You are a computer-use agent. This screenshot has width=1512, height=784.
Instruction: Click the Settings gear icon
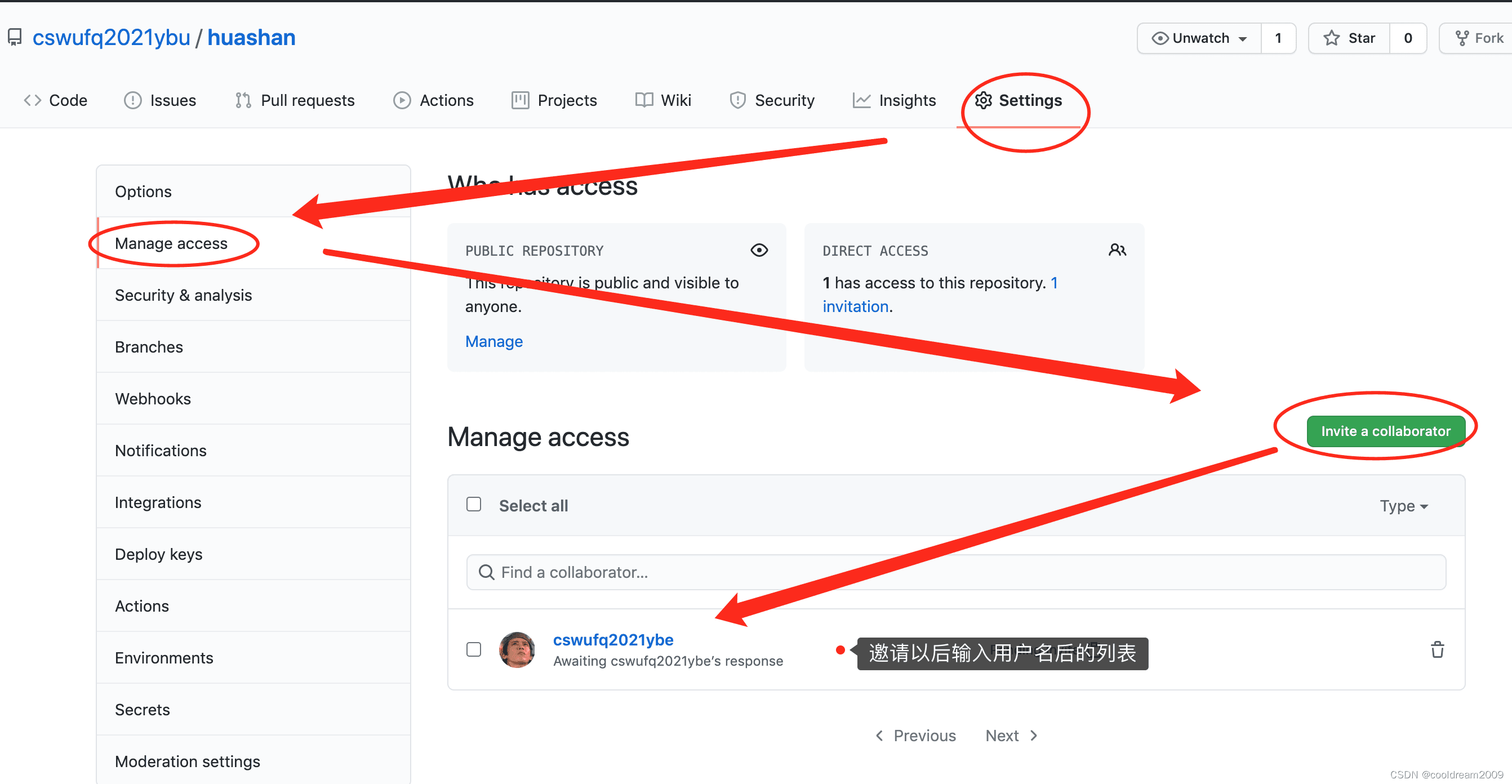[983, 100]
